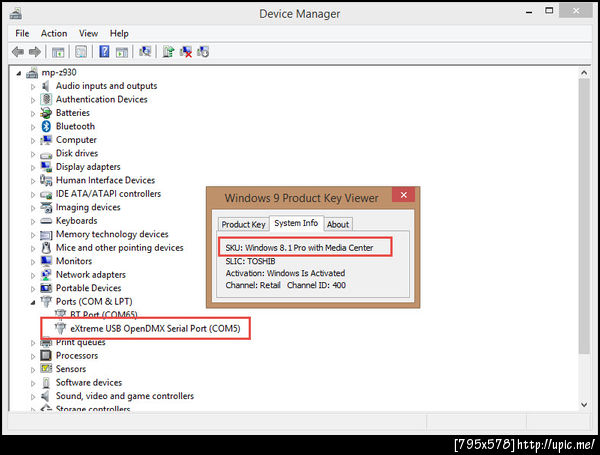The width and height of the screenshot is (600, 455).
Task: Click the blue Help toolbar icon
Action: [104, 52]
